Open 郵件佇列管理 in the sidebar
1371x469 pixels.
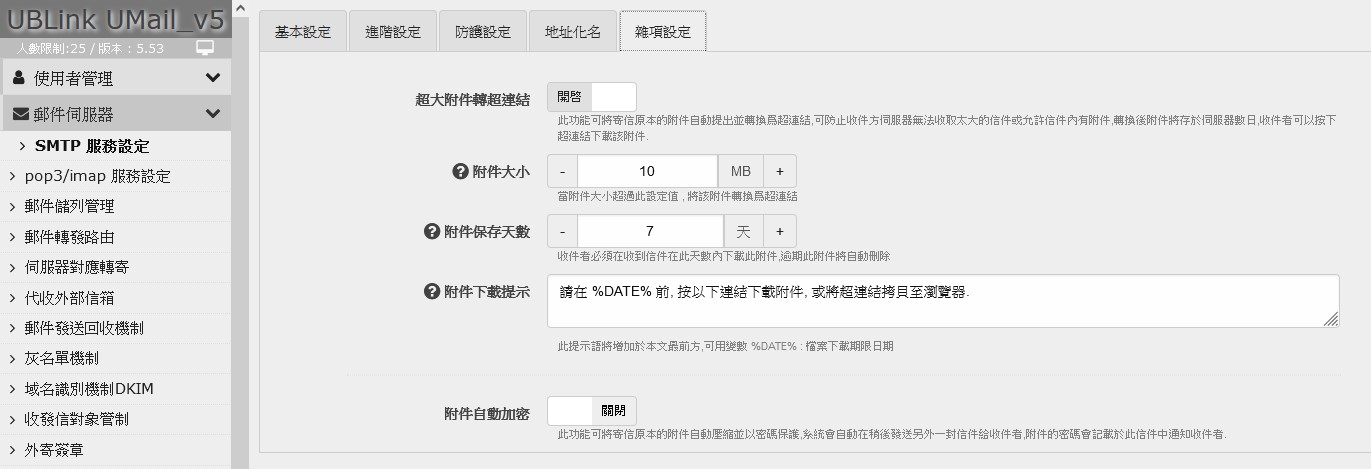click(69, 206)
